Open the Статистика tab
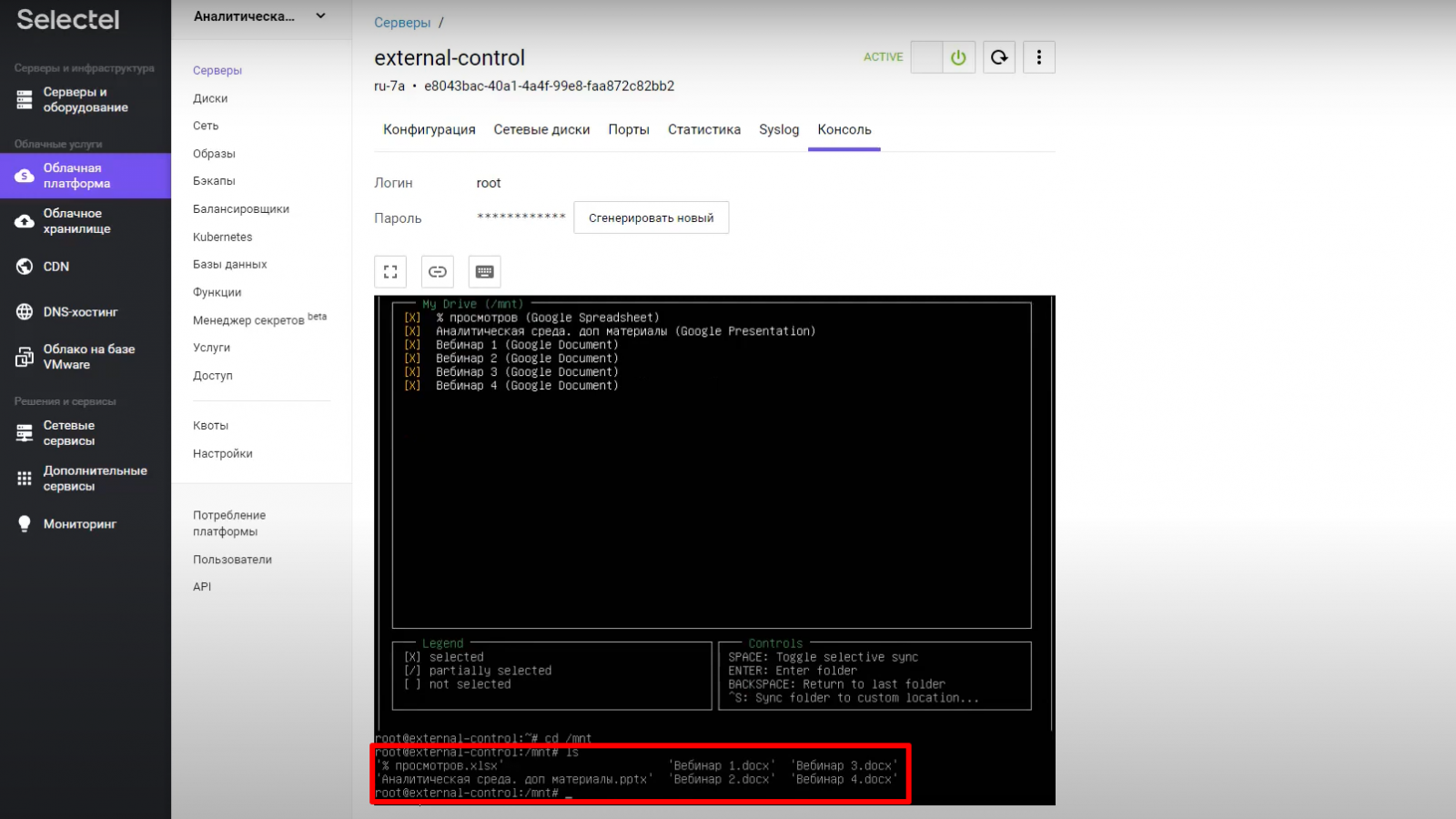 [x=704, y=129]
